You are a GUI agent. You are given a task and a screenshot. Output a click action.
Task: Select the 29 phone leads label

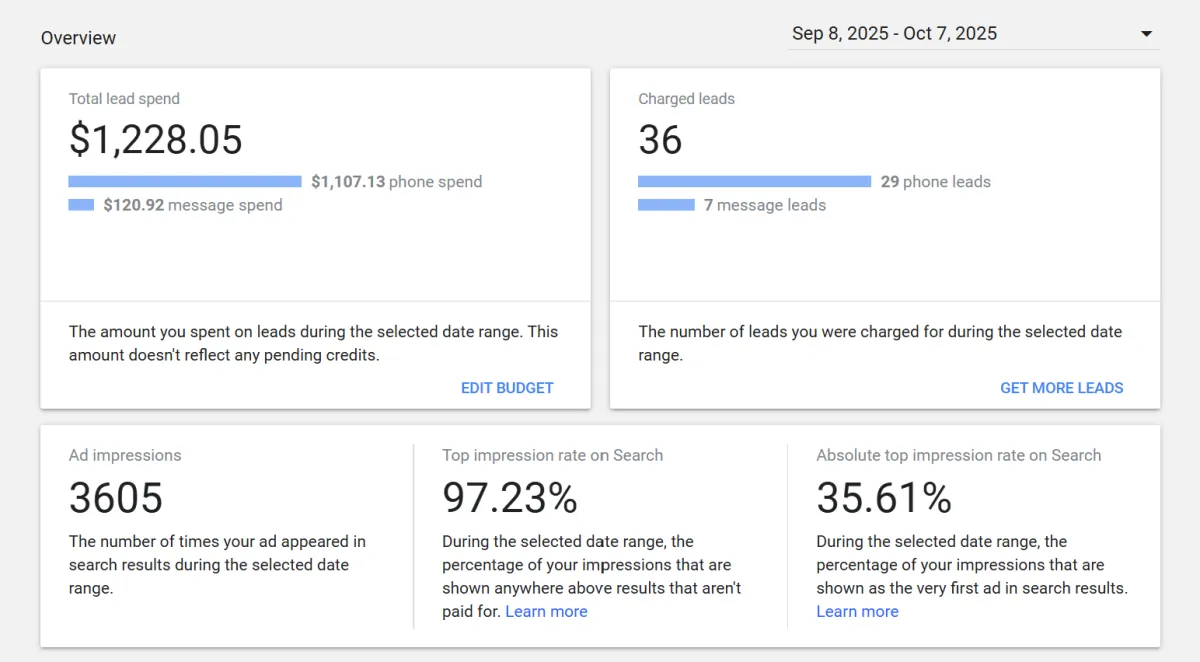coord(936,182)
